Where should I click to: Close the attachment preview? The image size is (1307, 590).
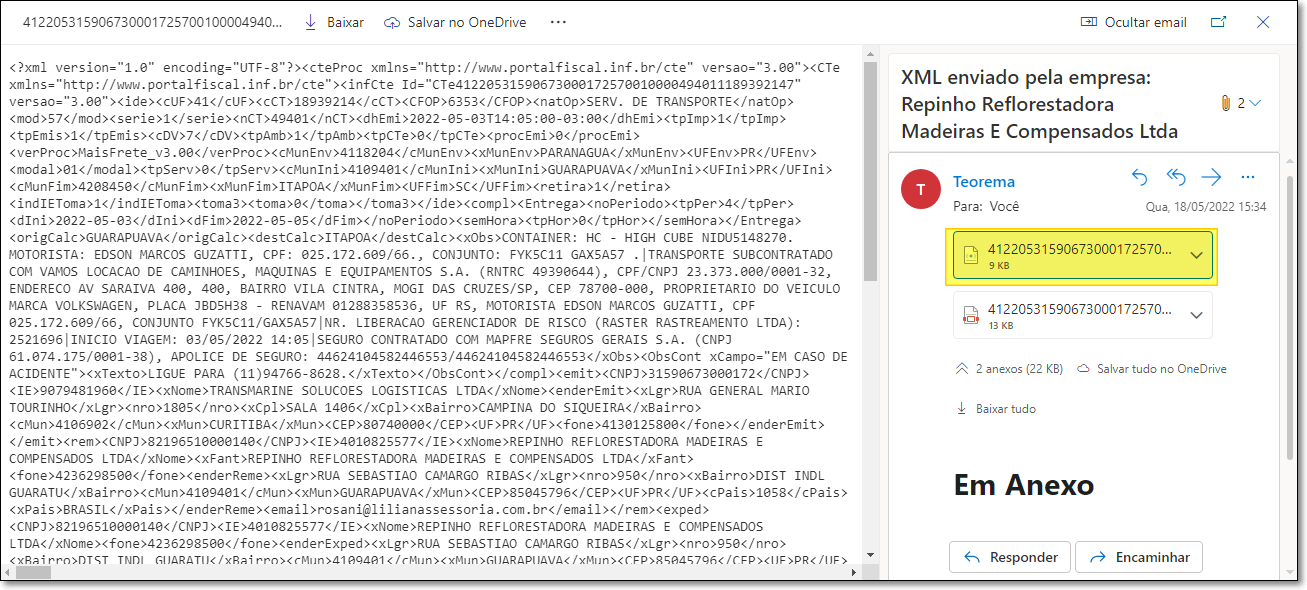[1263, 22]
